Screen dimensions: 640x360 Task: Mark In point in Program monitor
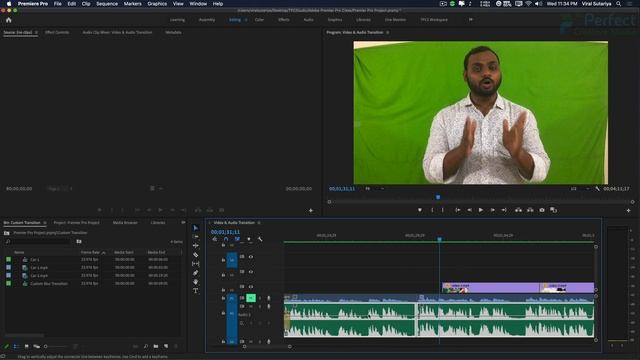432,210
